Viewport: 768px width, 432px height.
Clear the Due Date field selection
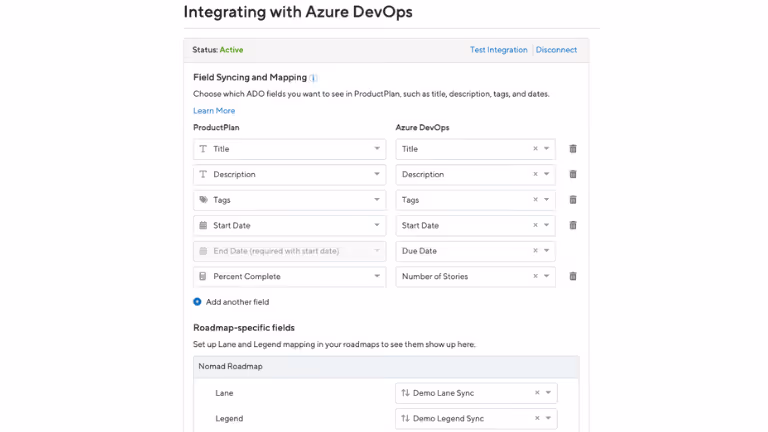click(535, 251)
